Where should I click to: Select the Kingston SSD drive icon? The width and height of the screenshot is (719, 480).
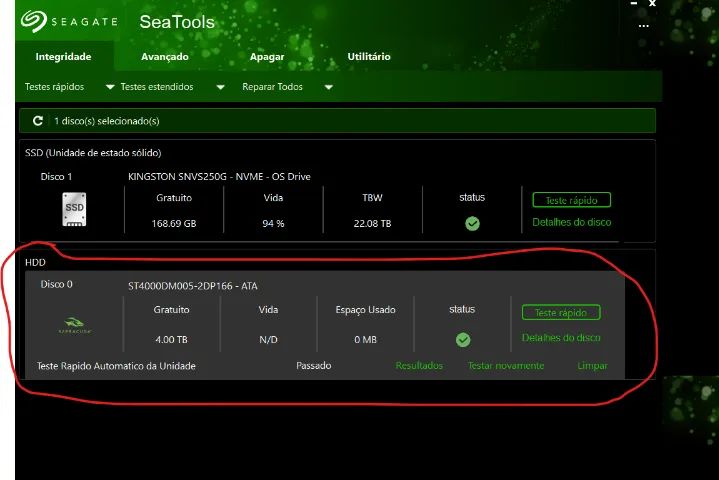74,210
